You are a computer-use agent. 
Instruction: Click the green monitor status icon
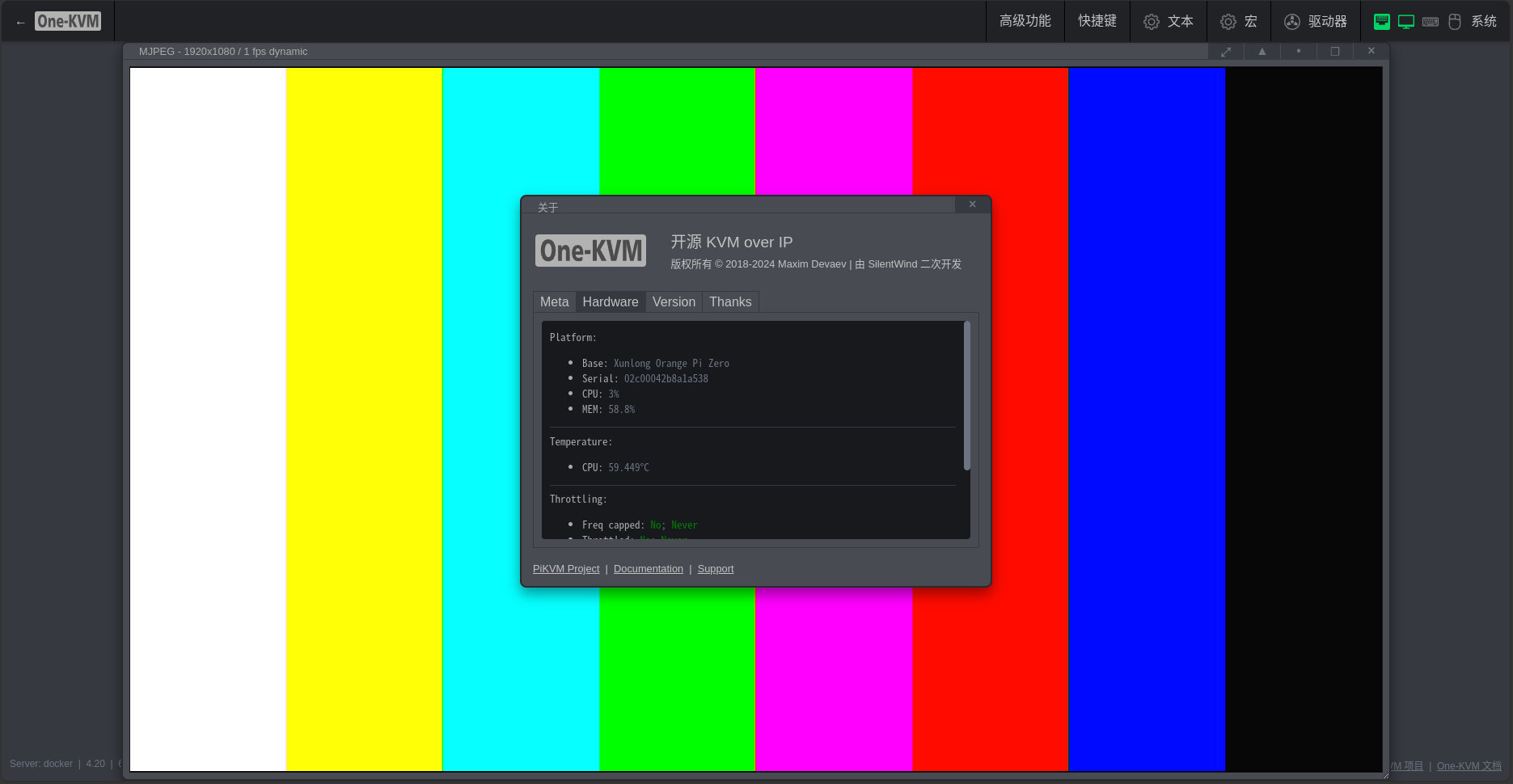(1406, 22)
